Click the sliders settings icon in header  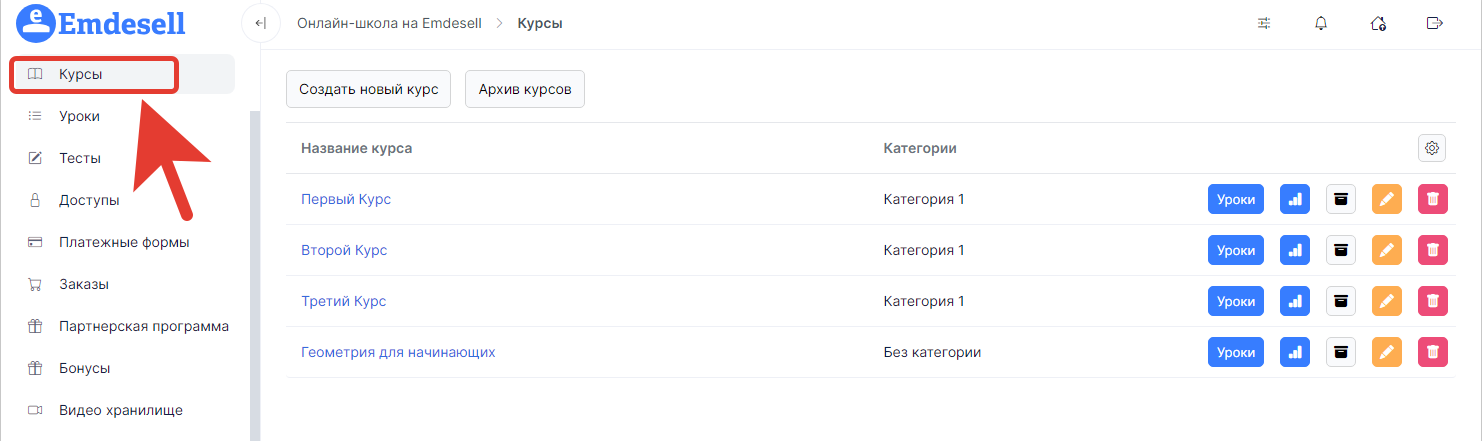(1264, 23)
